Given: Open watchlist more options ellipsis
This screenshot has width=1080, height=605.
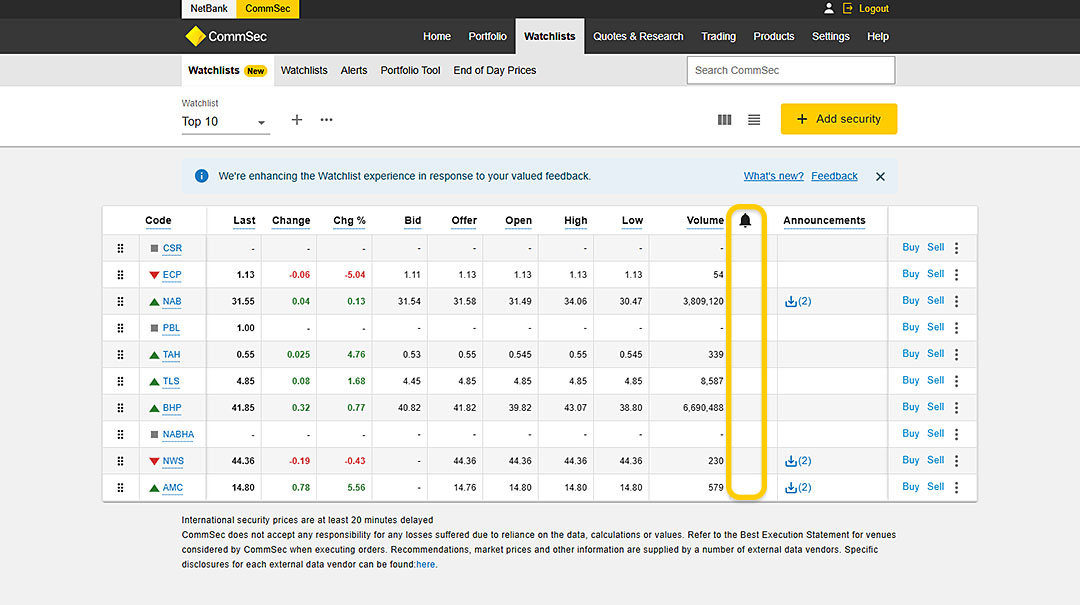Looking at the screenshot, I should [326, 120].
